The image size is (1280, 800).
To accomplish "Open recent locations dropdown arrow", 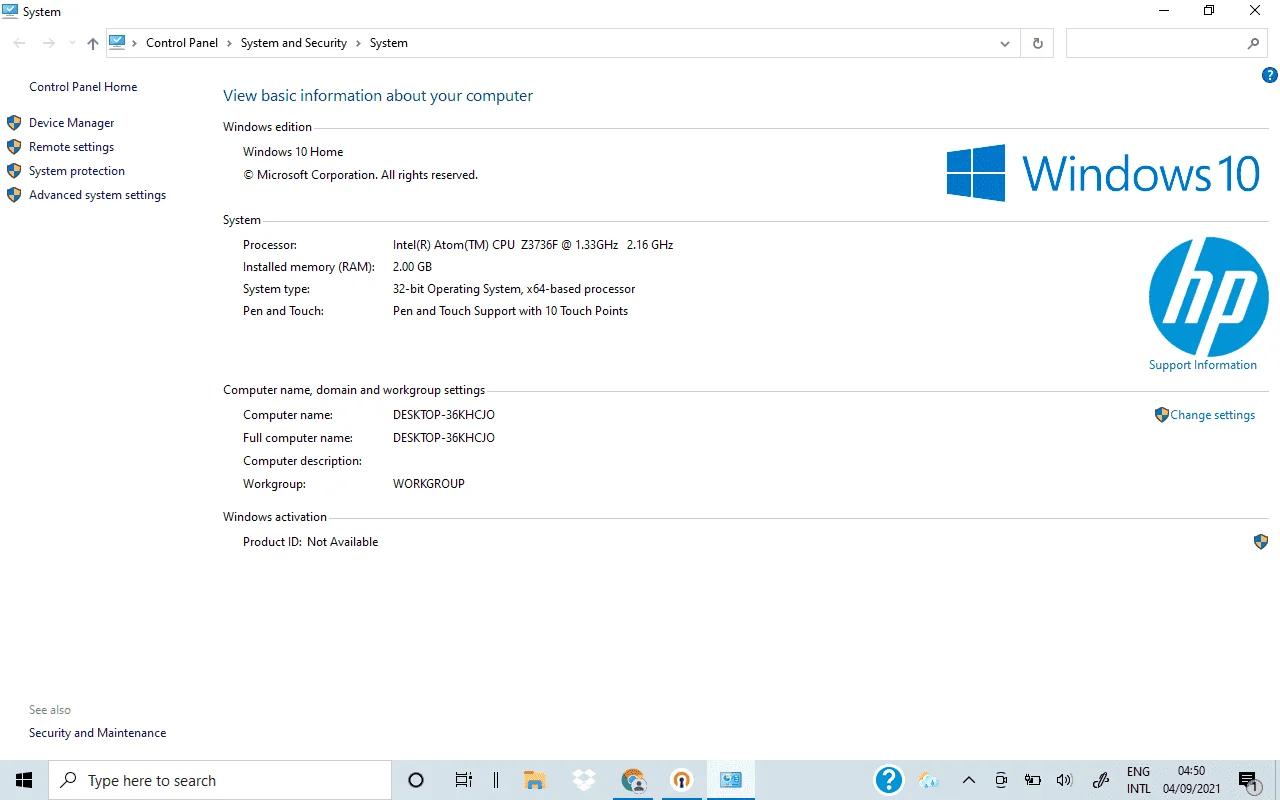I will 72,43.
